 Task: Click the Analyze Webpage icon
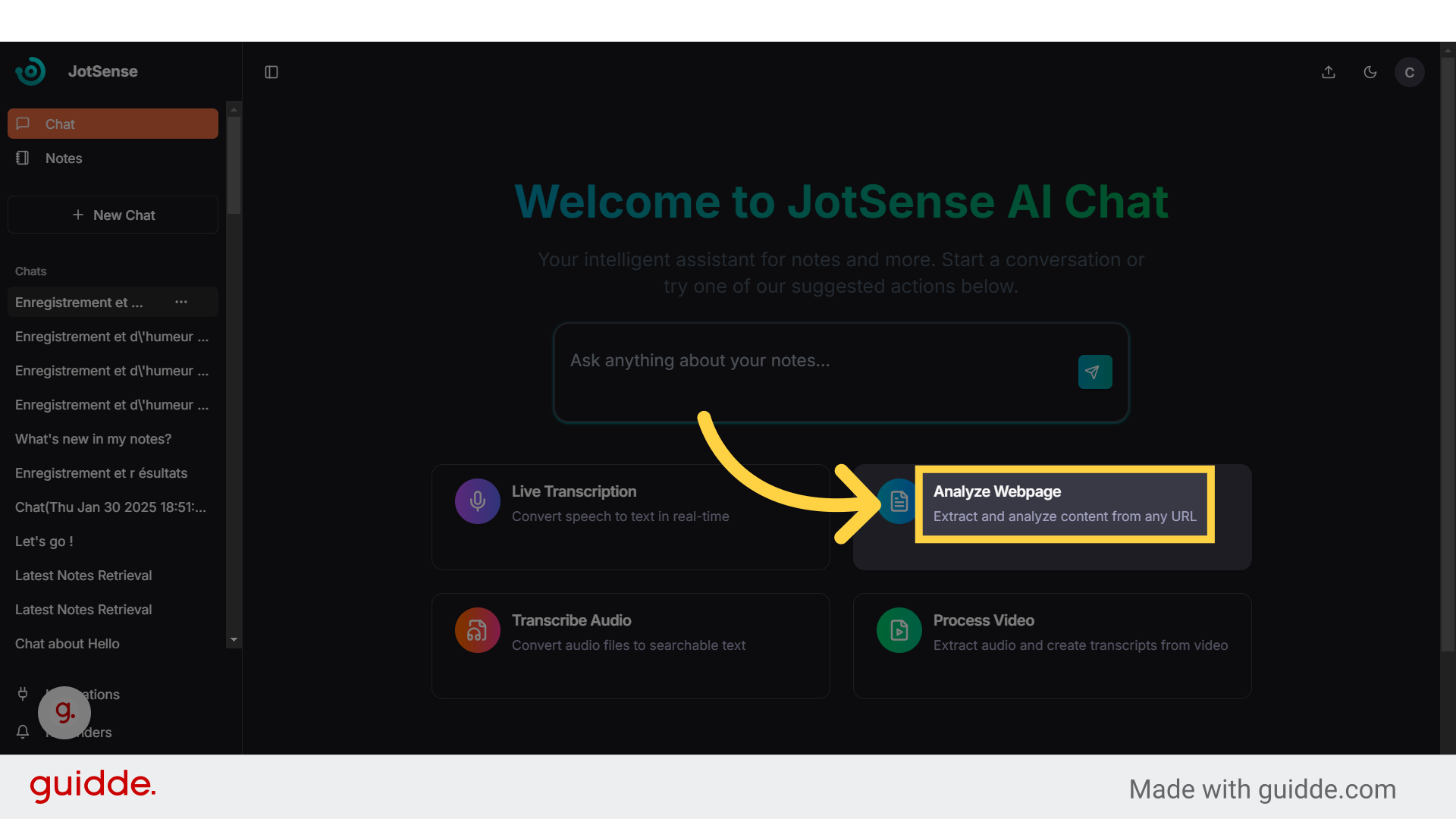pos(898,502)
